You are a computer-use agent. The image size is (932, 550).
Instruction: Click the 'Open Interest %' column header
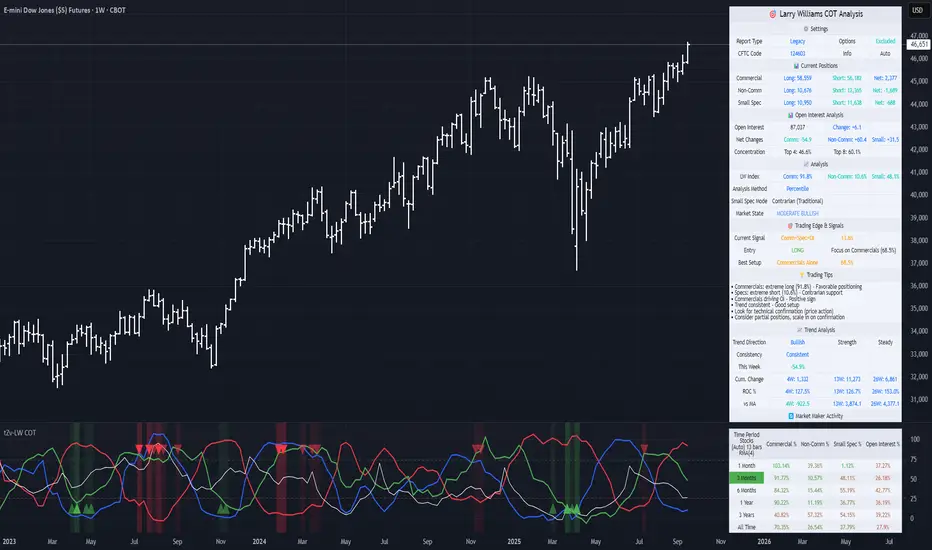[883, 444]
